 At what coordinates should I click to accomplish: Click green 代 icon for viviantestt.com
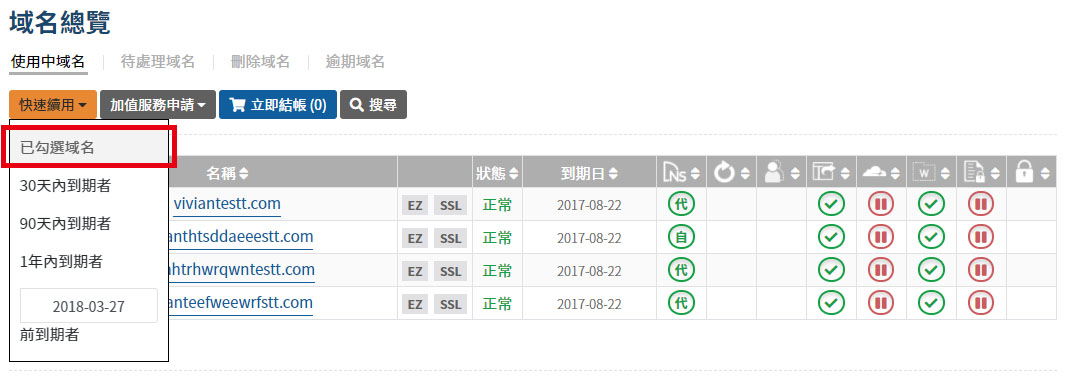point(681,204)
